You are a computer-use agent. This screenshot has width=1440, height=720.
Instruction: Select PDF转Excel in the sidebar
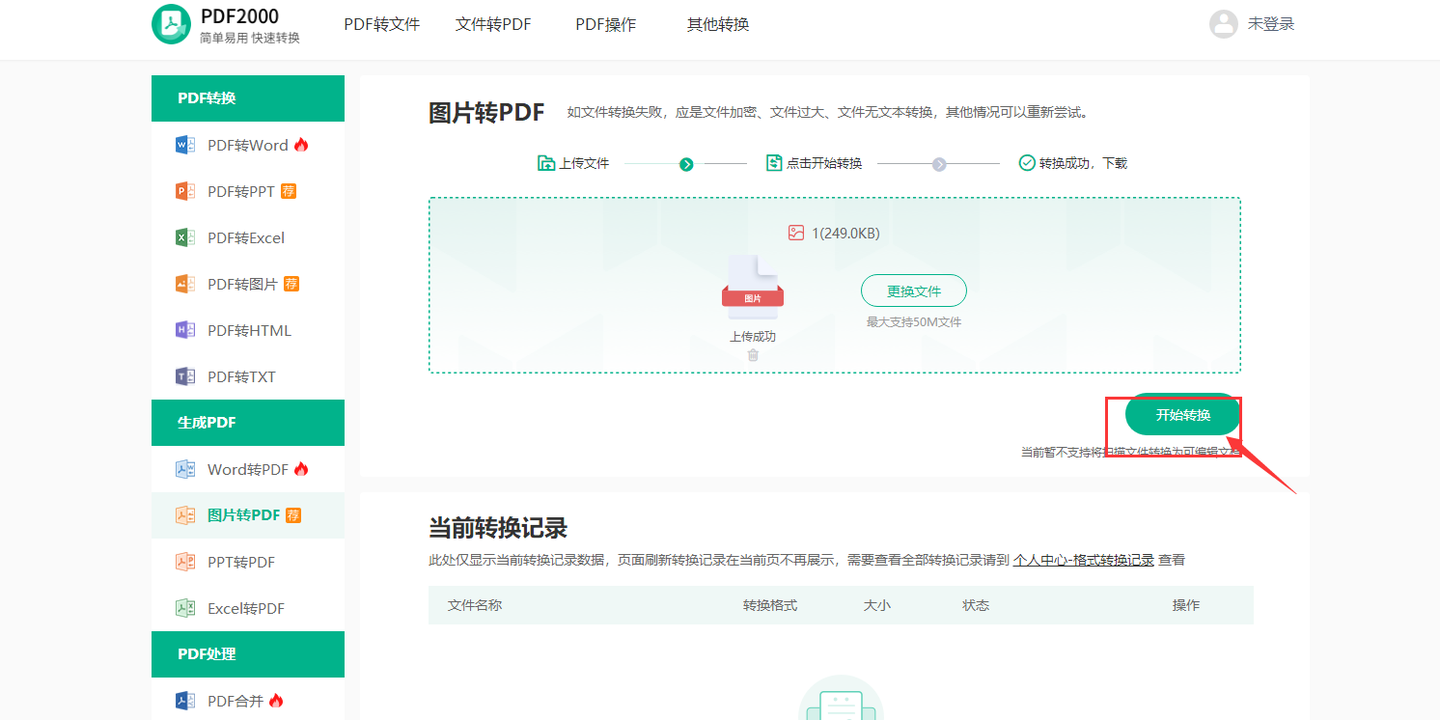coord(248,238)
